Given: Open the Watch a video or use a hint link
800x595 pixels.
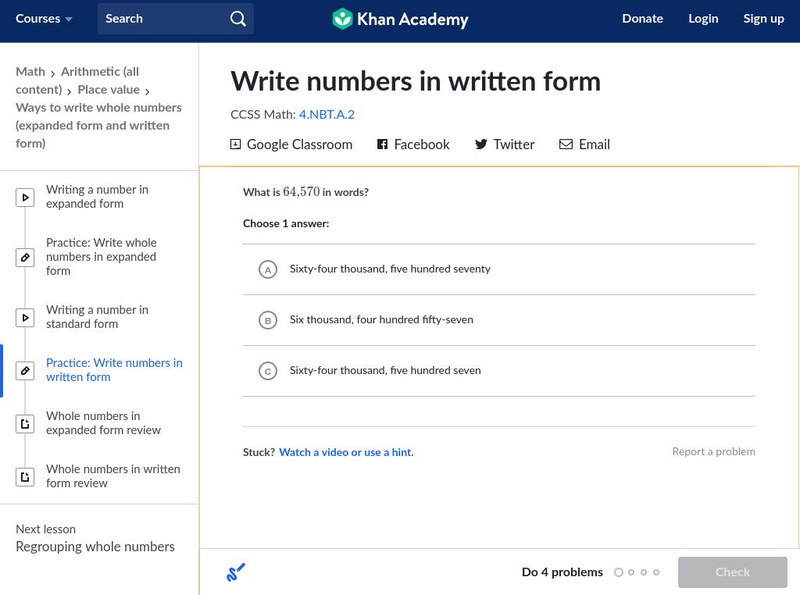Looking at the screenshot, I should pos(346,453).
